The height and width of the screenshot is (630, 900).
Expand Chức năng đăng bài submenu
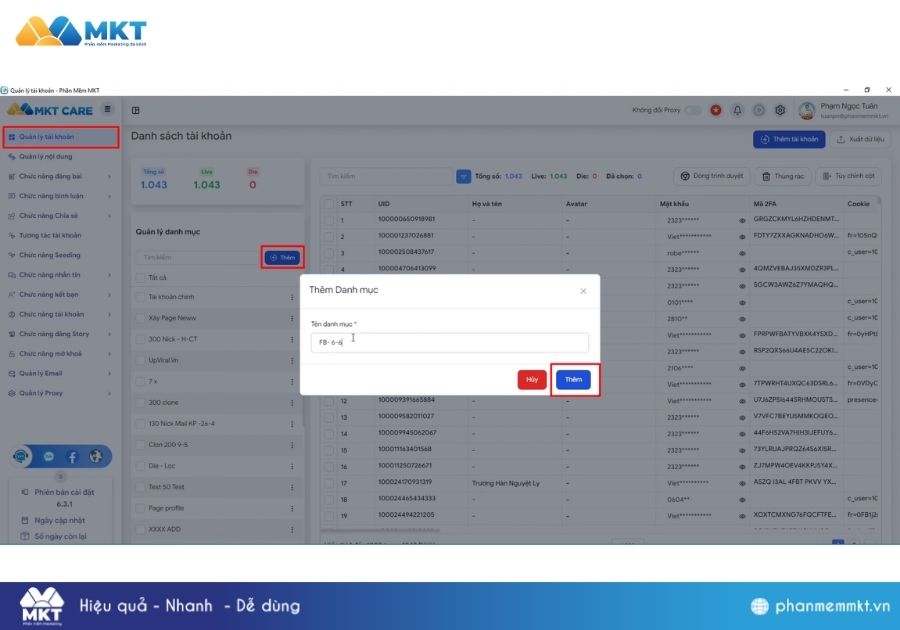click(60, 176)
